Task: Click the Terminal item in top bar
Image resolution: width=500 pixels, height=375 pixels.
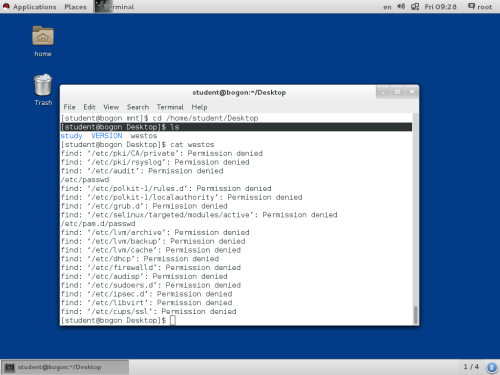Action: click(x=115, y=7)
